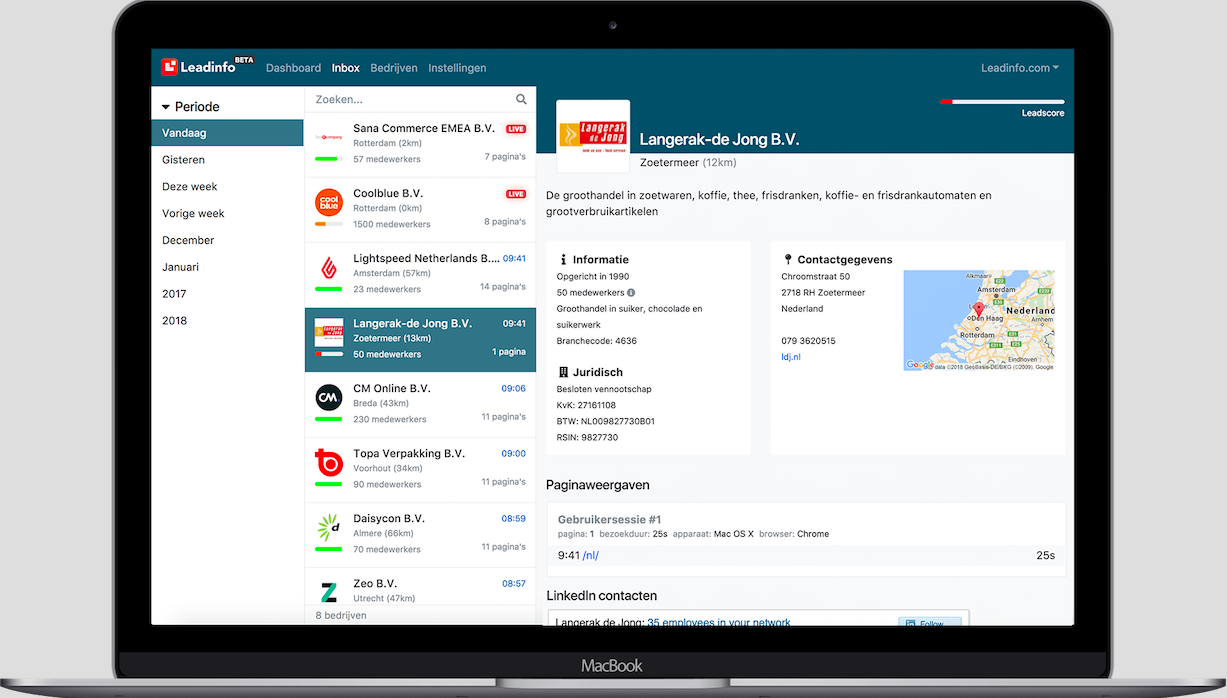Click 35 employees in your network link

[x=719, y=622]
